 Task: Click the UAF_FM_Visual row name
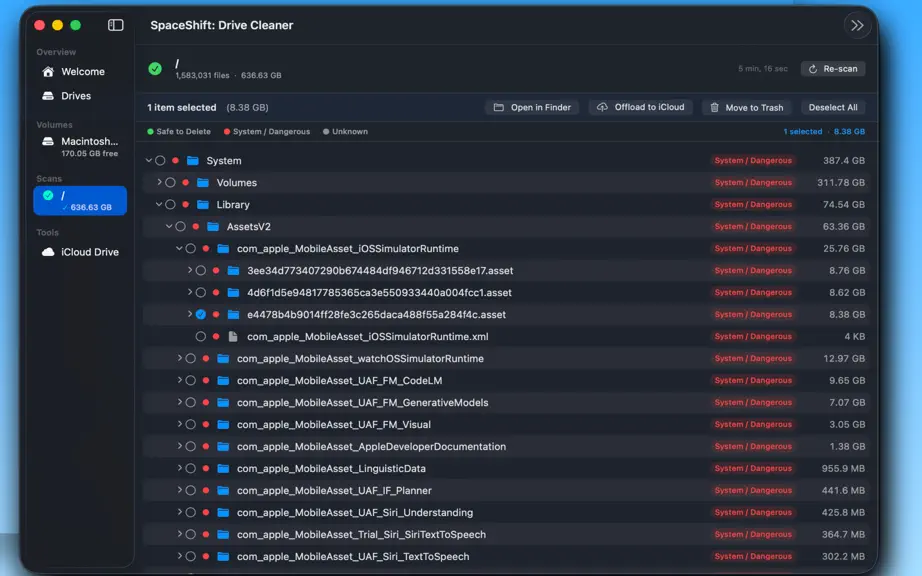tap(333, 424)
